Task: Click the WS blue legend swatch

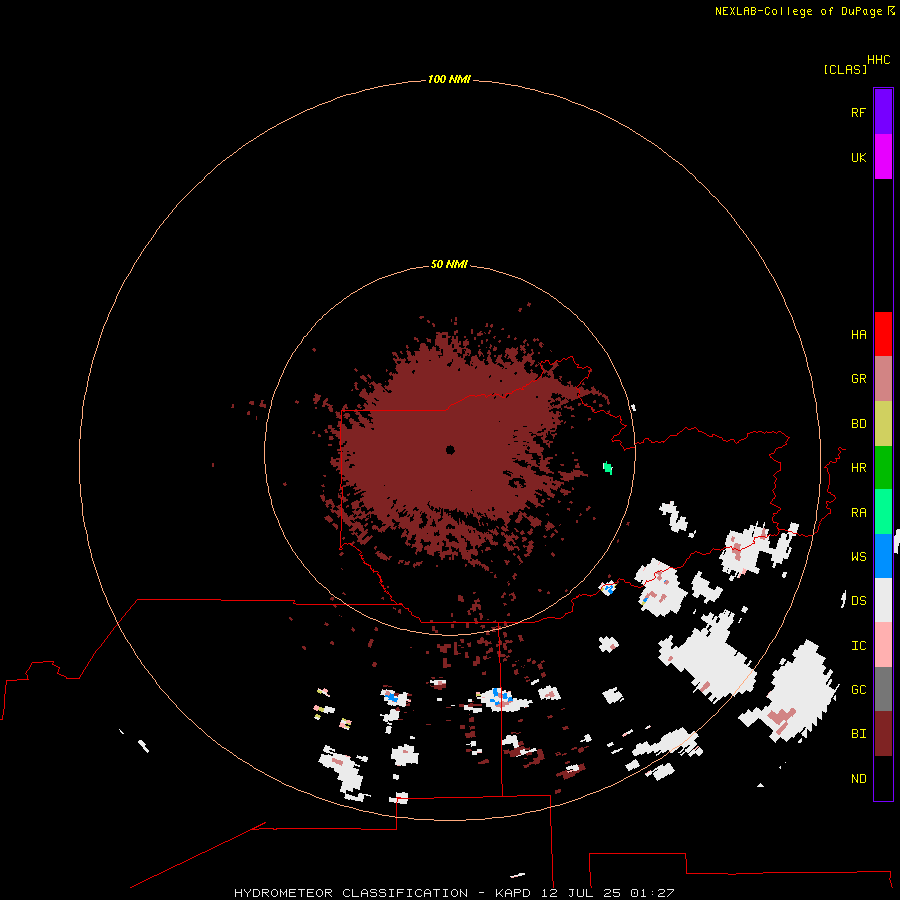Action: [x=883, y=556]
